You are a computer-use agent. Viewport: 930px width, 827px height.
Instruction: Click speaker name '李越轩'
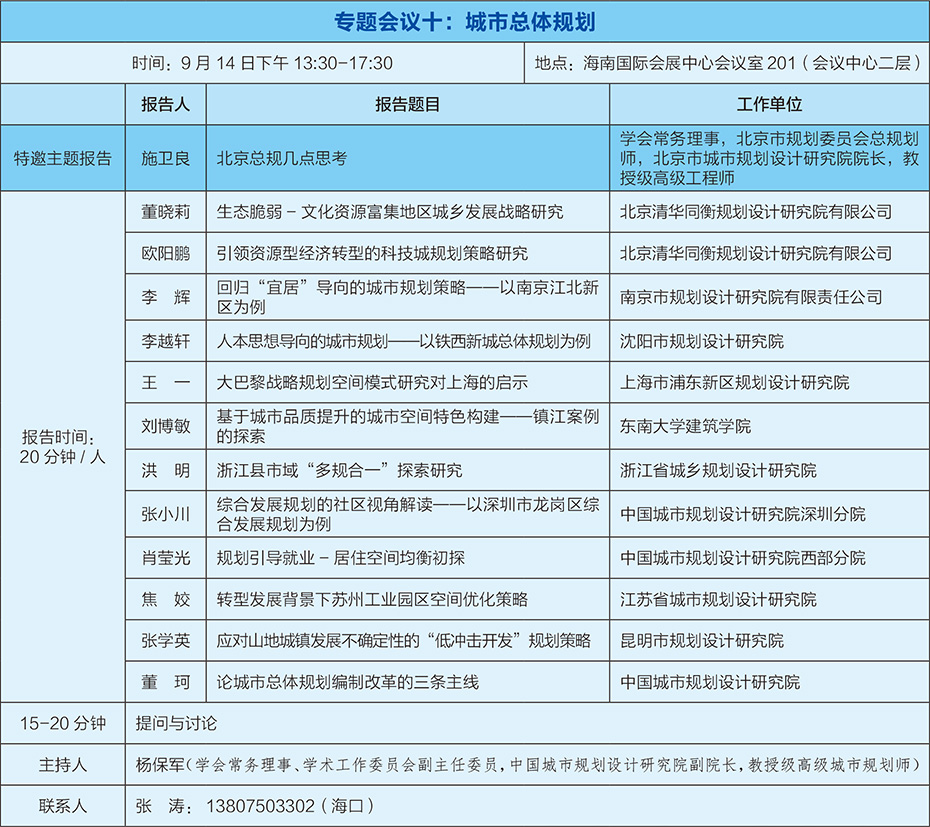coord(165,341)
